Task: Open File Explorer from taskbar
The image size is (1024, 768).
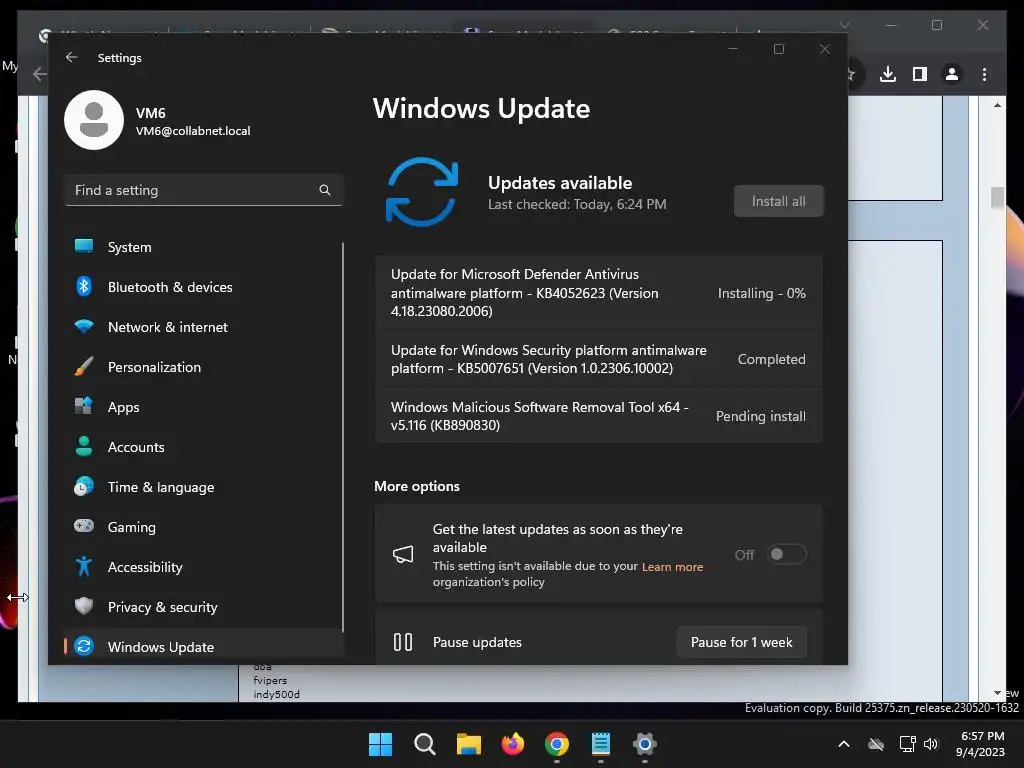Action: 468,744
